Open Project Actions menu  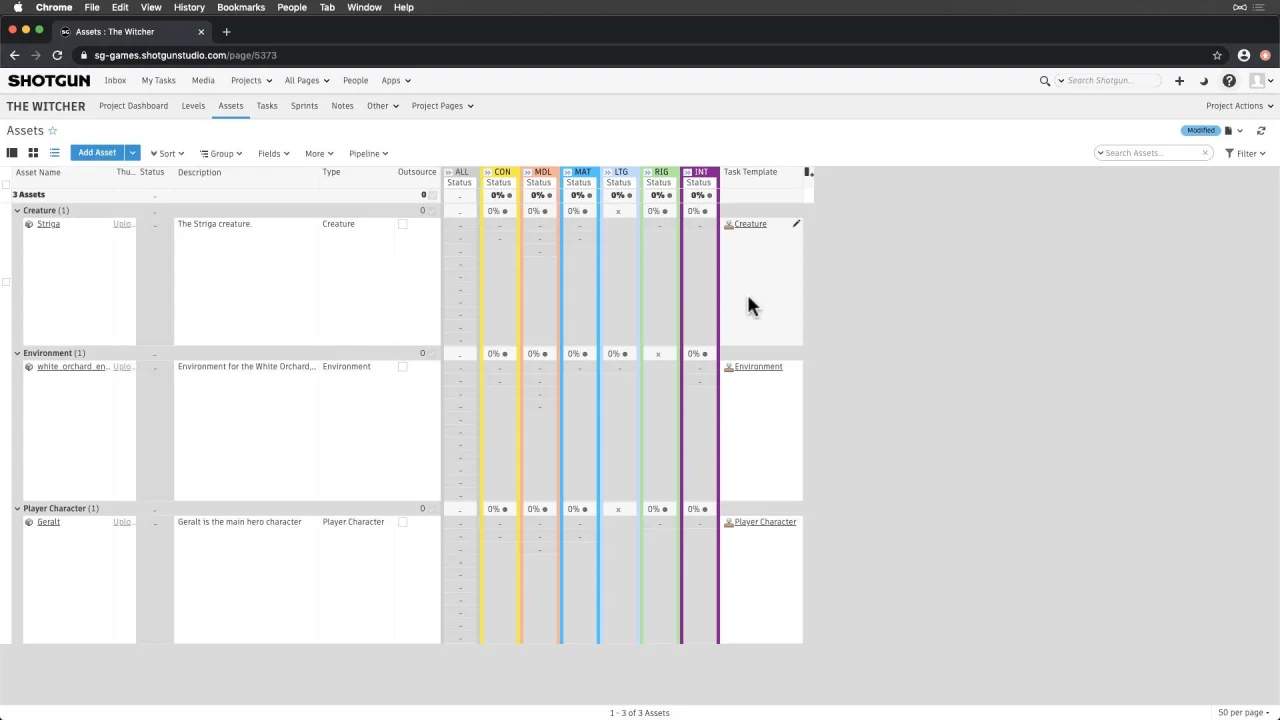pyautogui.click(x=1240, y=106)
